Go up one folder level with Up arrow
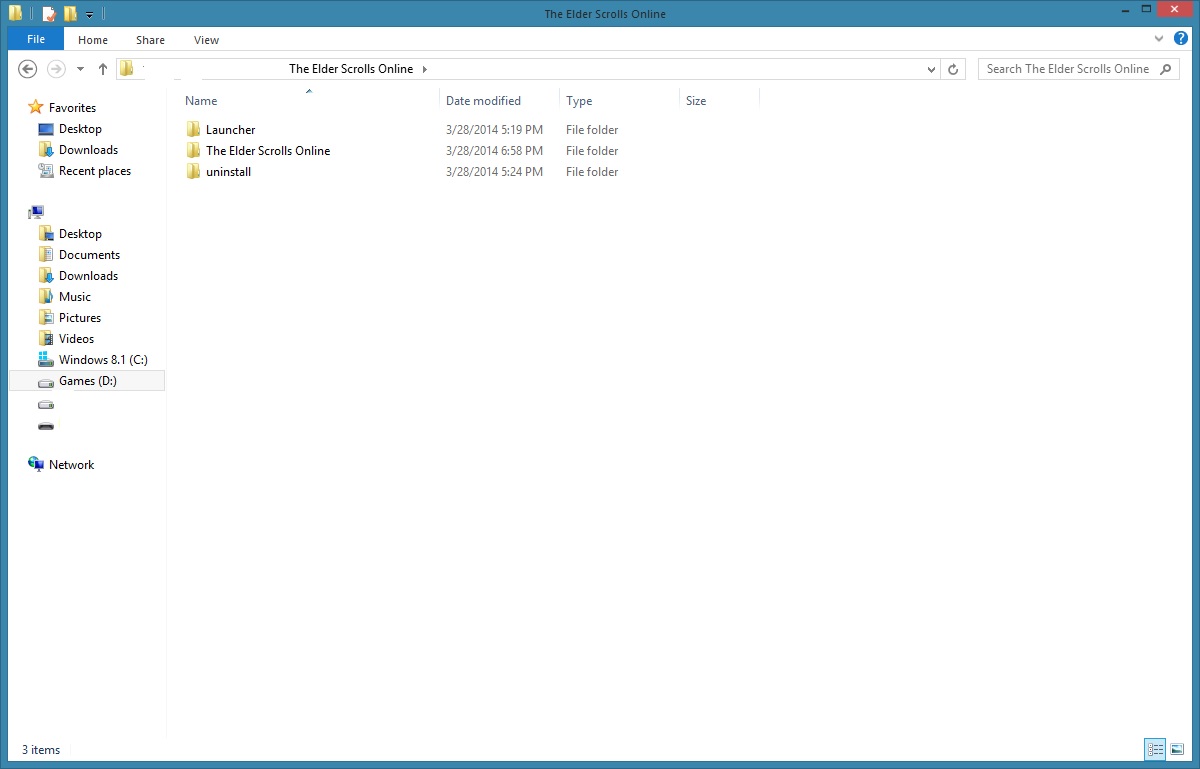1200x769 pixels. [103, 69]
